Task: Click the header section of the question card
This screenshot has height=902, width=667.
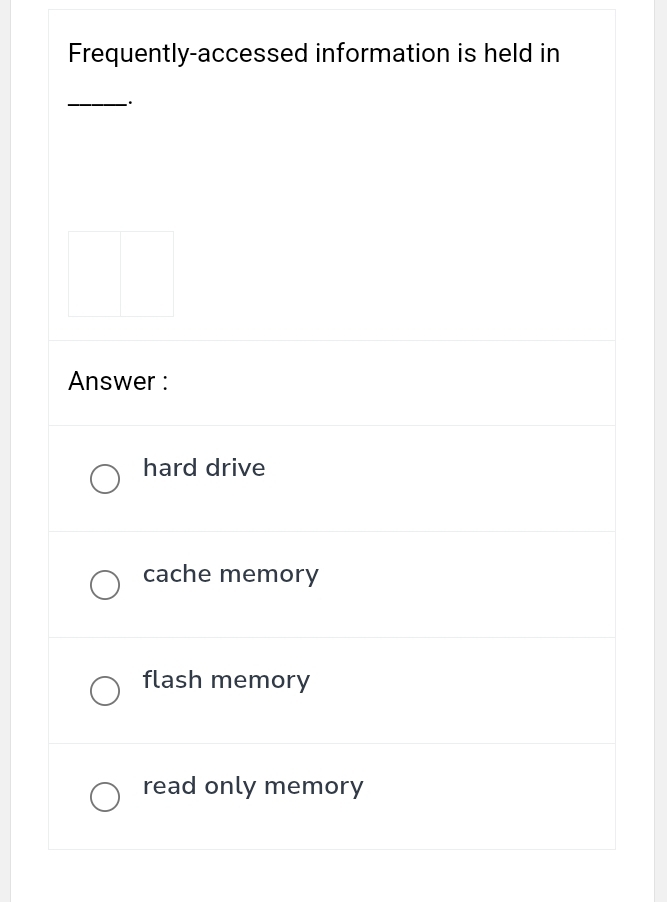Action: [x=332, y=75]
